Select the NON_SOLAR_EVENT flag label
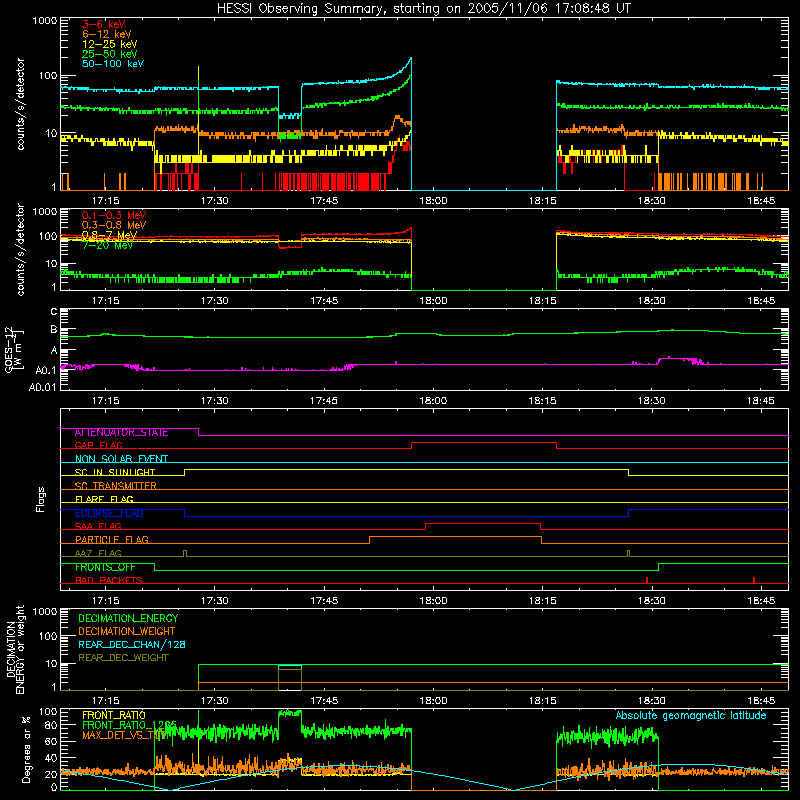 (121, 459)
